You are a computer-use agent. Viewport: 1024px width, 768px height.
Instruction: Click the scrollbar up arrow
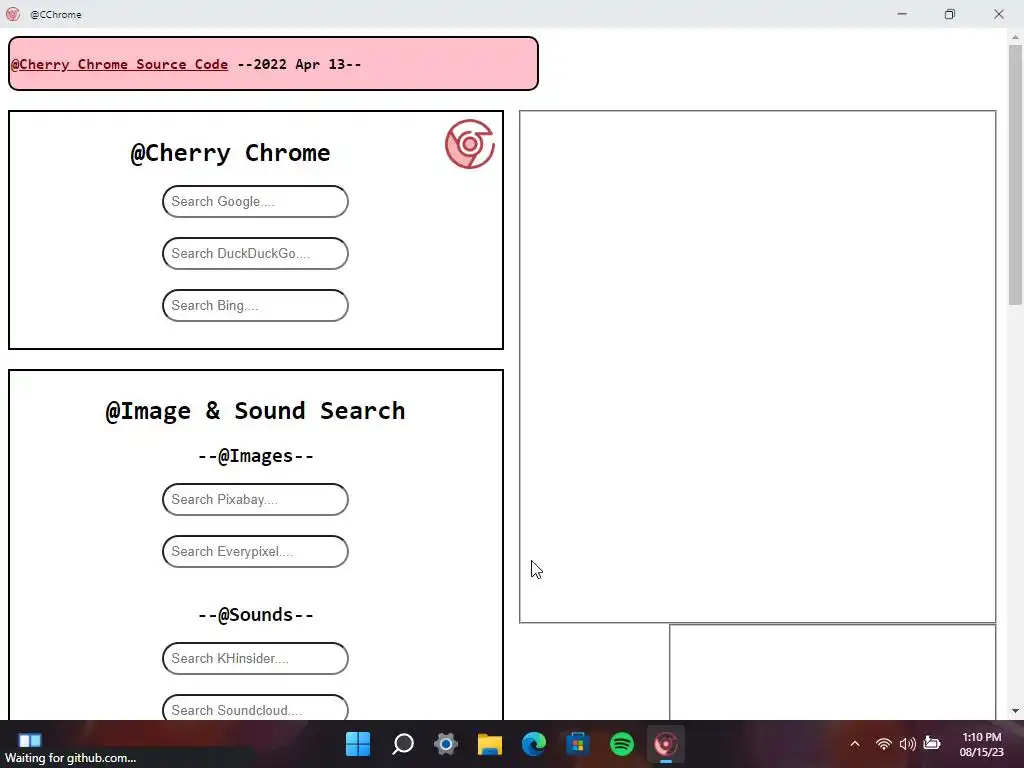(1015, 37)
